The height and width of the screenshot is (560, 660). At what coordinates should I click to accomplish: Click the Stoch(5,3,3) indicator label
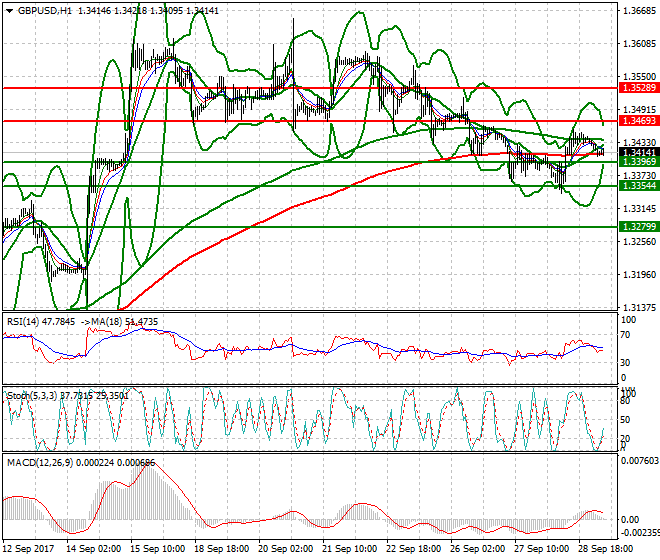click(32, 396)
